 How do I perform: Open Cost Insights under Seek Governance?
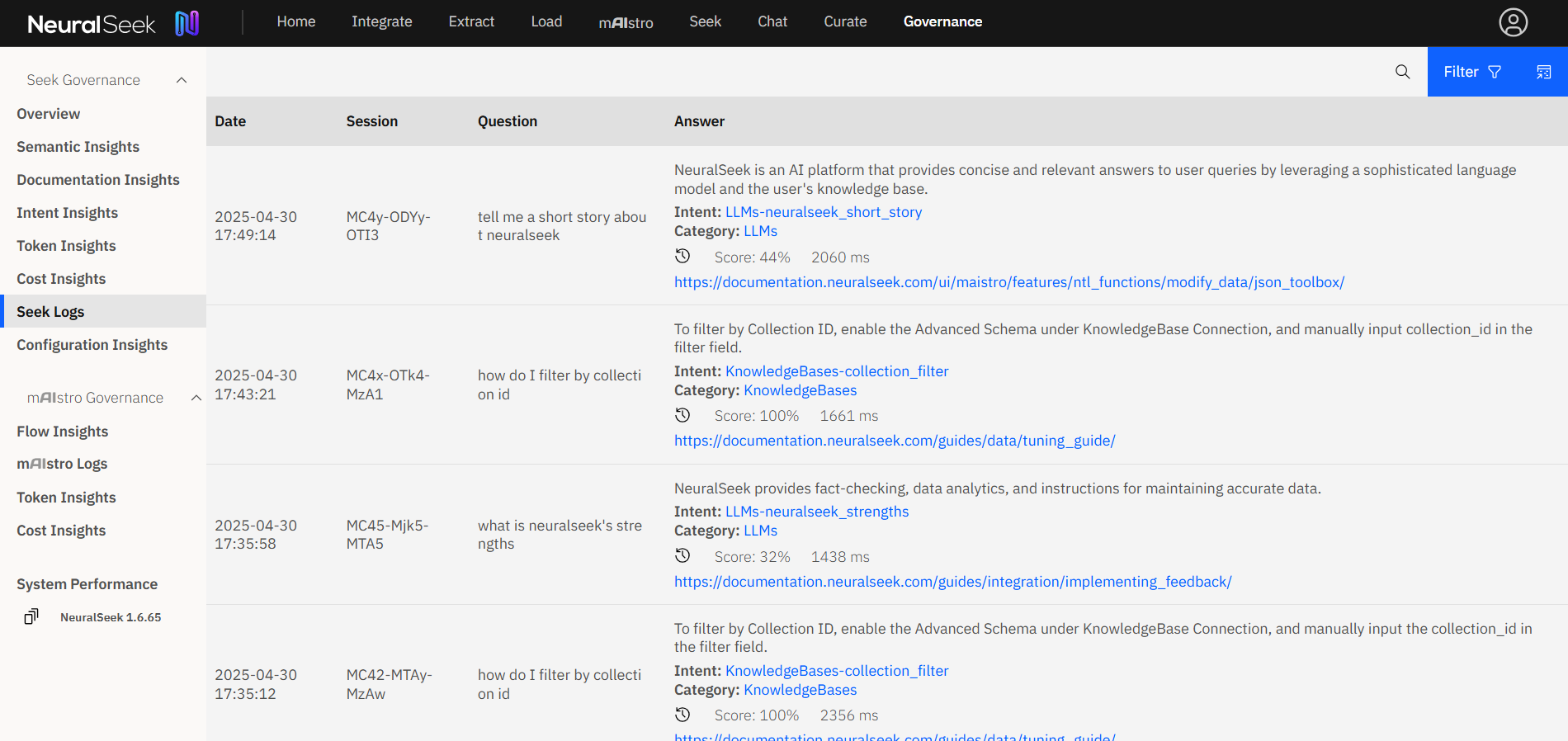click(x=61, y=279)
